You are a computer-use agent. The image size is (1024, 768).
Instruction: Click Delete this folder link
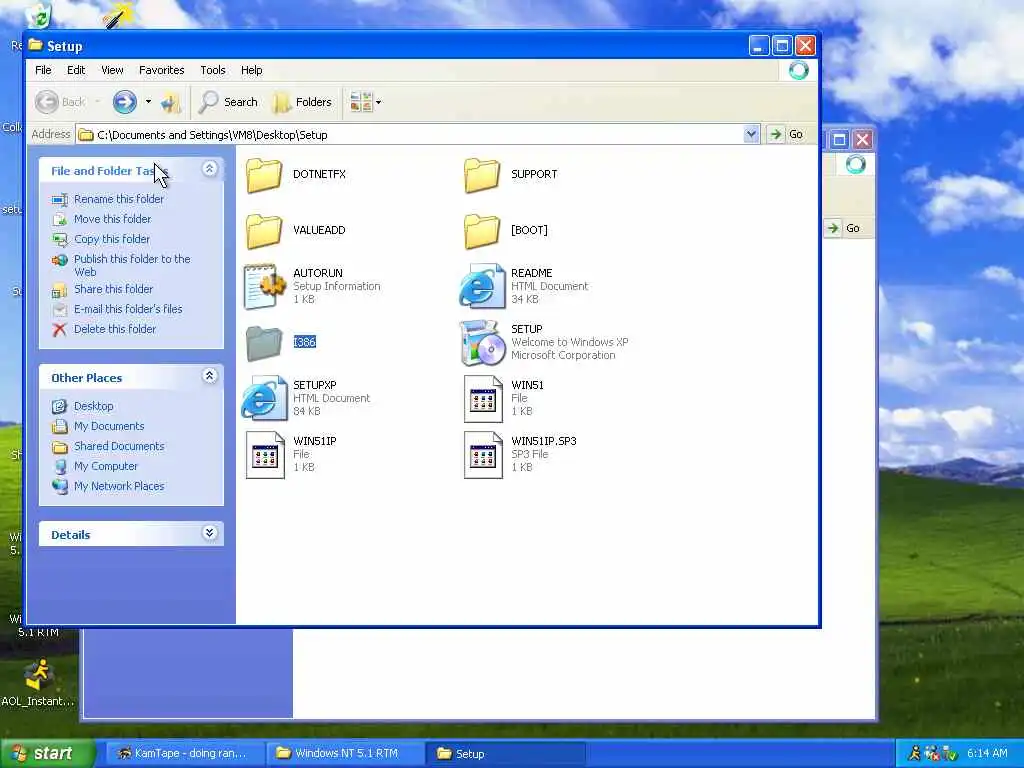[115, 329]
